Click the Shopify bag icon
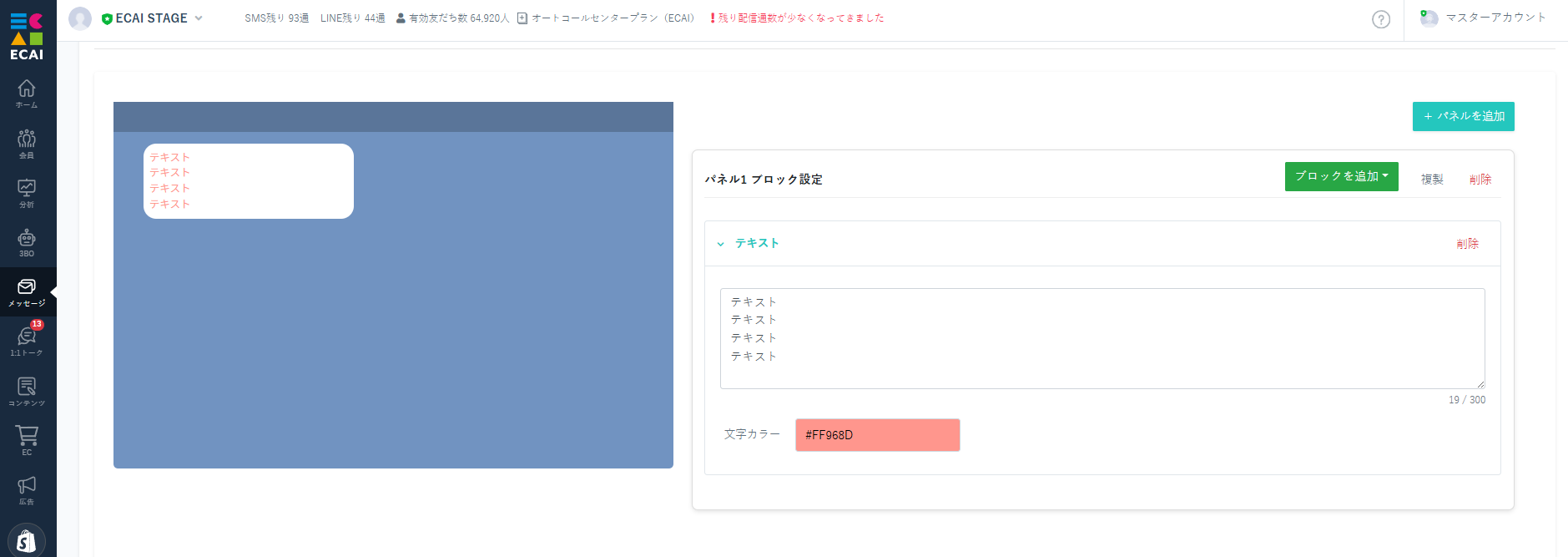The width and height of the screenshot is (1568, 557). [x=27, y=540]
